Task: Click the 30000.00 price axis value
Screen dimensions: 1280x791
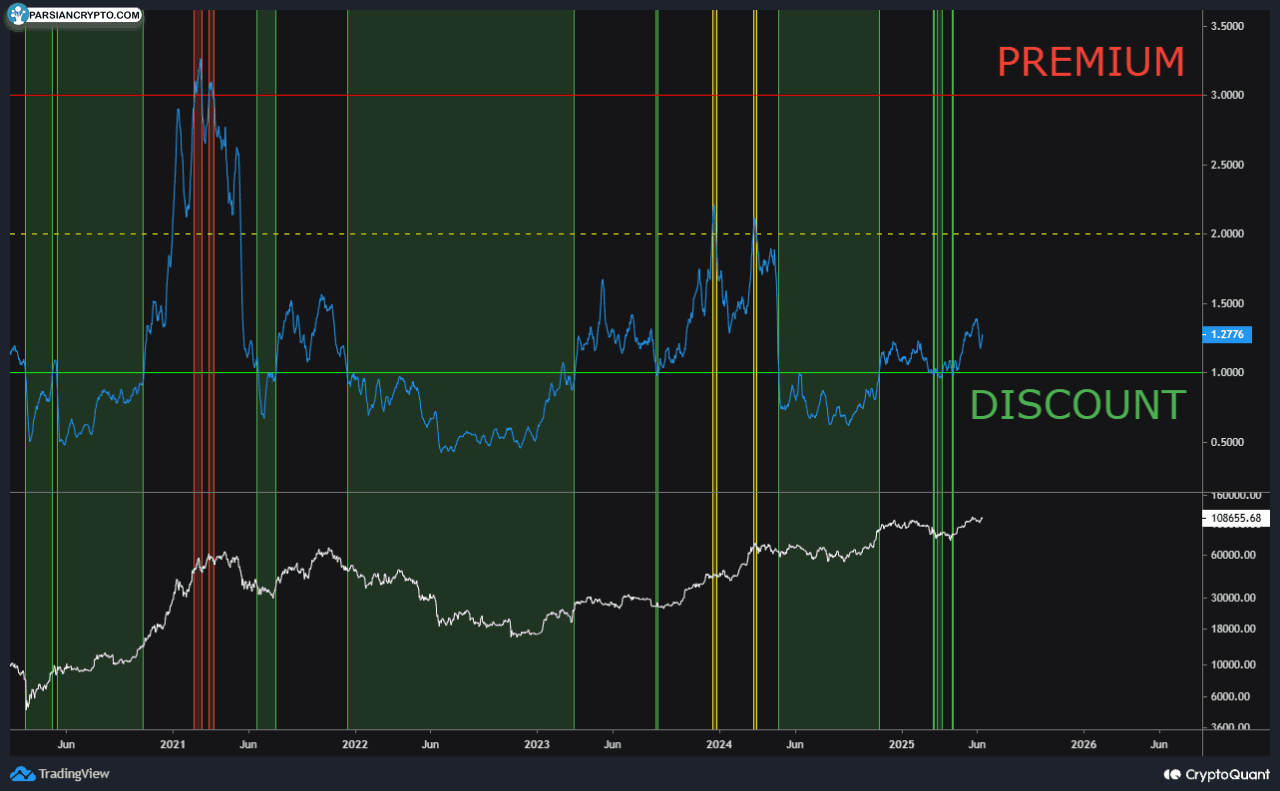Action: click(x=1231, y=598)
